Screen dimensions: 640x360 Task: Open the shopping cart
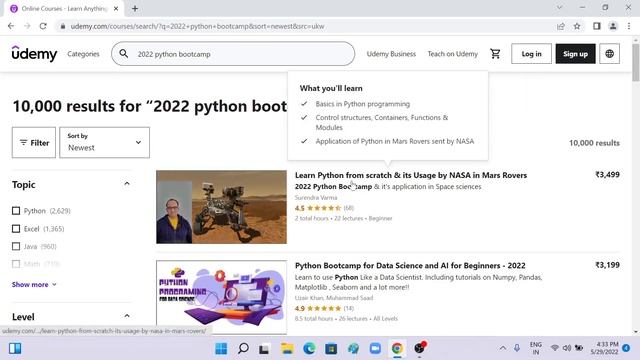click(x=495, y=53)
